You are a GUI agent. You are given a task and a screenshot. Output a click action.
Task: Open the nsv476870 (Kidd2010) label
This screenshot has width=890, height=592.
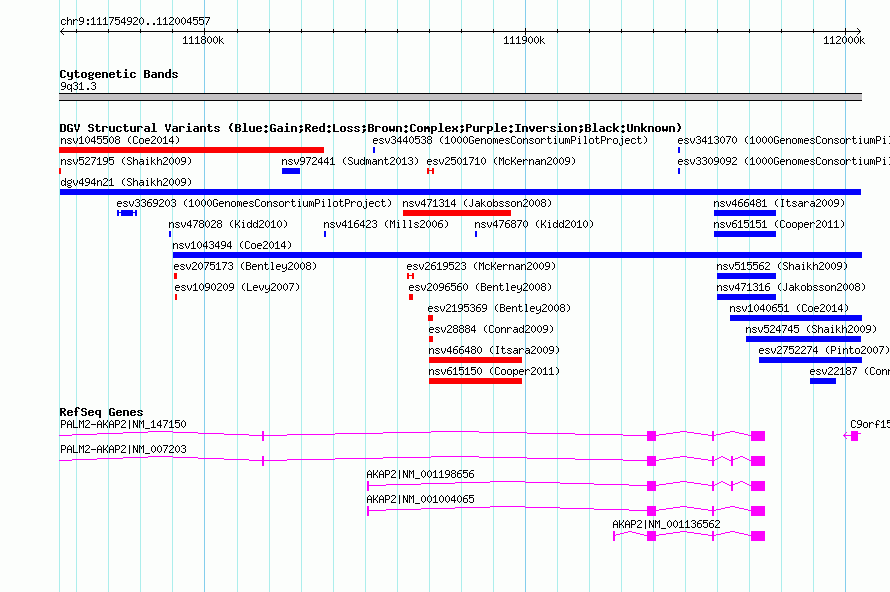point(534,224)
